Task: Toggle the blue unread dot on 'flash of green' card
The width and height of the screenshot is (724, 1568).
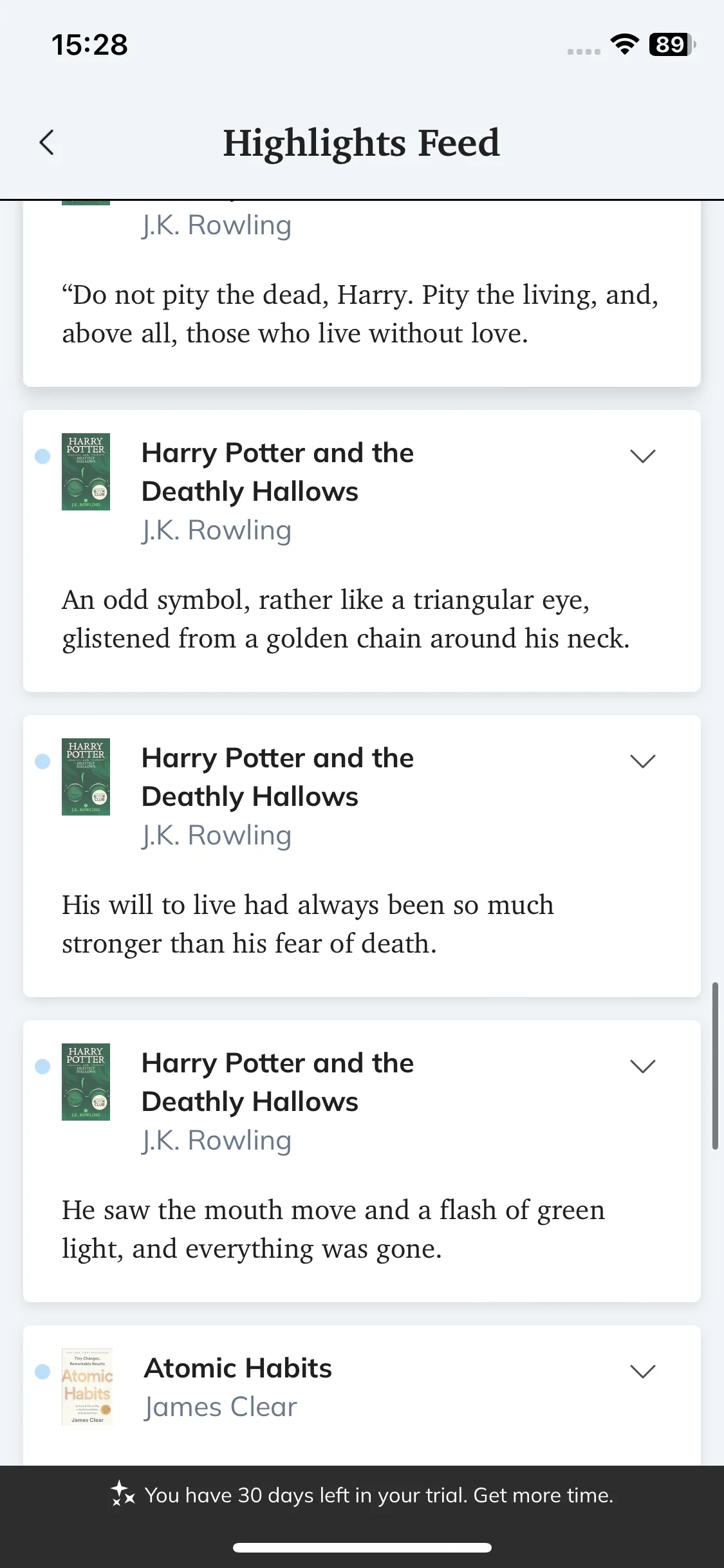Action: tap(42, 1067)
